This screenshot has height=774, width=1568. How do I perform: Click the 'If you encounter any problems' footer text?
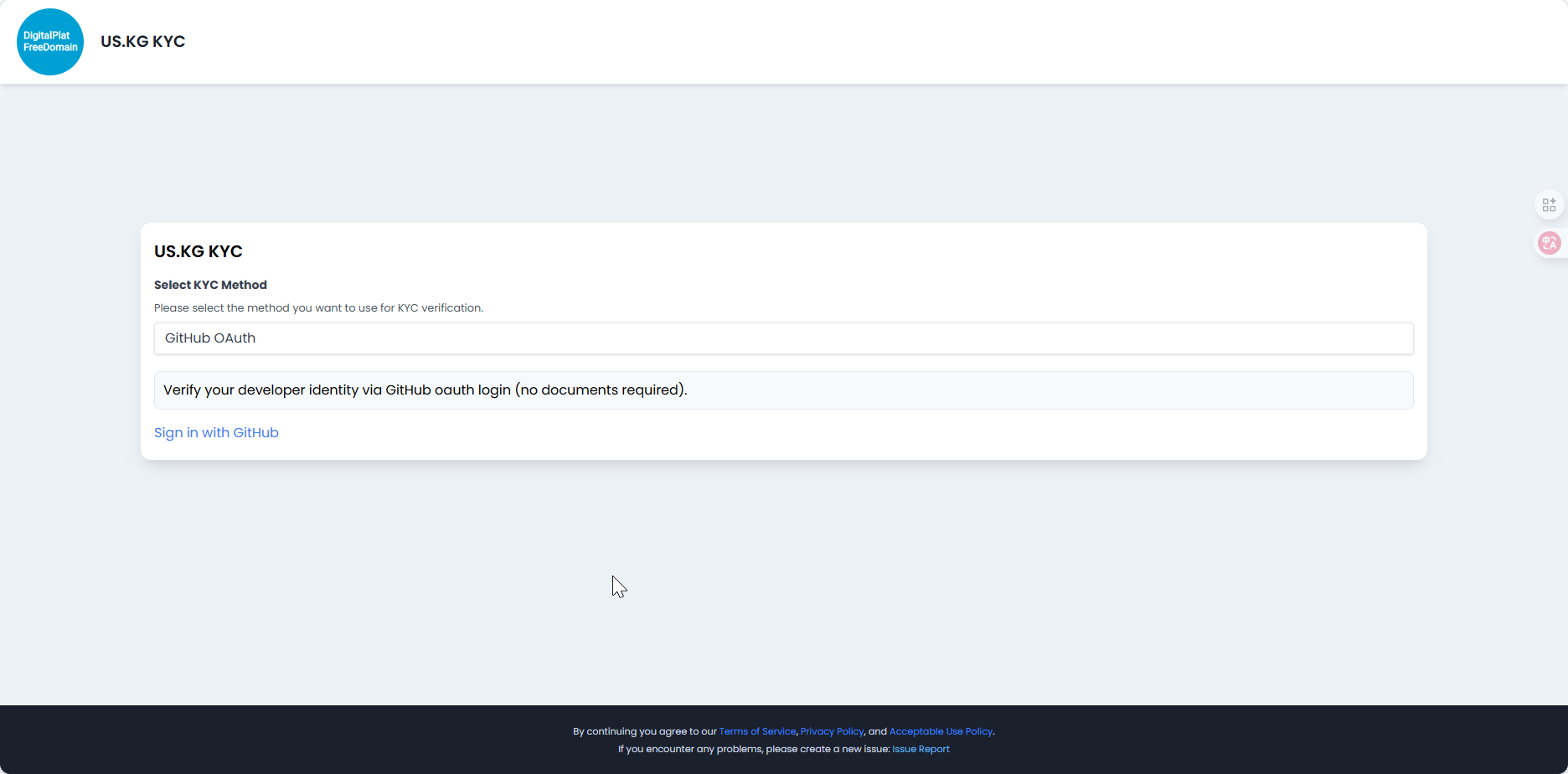click(x=690, y=749)
